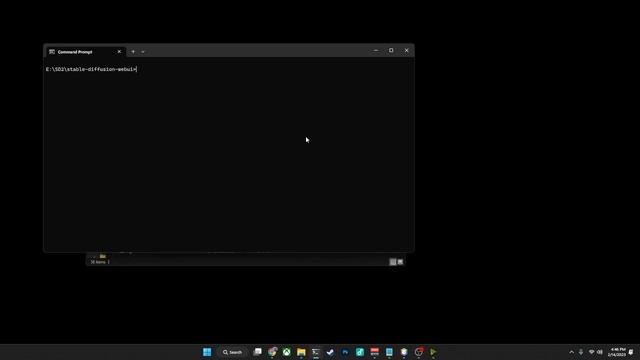Image resolution: width=640 pixels, height=360 pixels.
Task: Click the Terminal taskbar icon
Action: pyautogui.click(x=316, y=352)
